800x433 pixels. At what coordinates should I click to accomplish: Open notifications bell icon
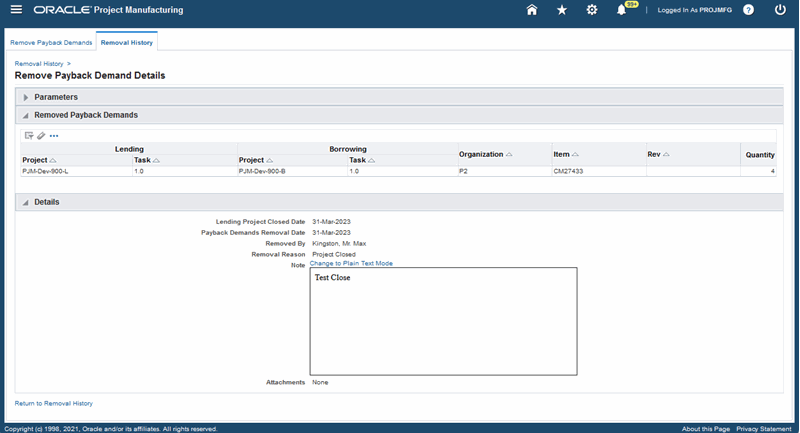621,10
